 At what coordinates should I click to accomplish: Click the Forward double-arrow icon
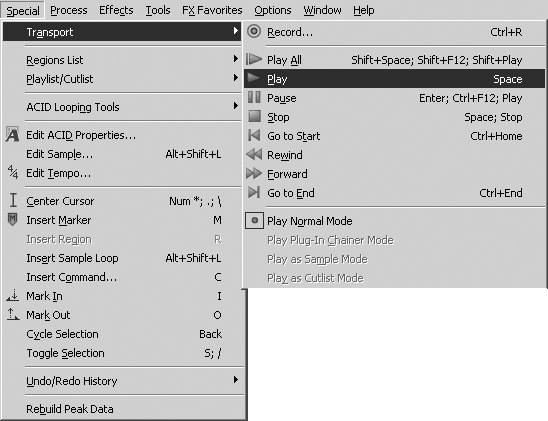click(x=254, y=173)
